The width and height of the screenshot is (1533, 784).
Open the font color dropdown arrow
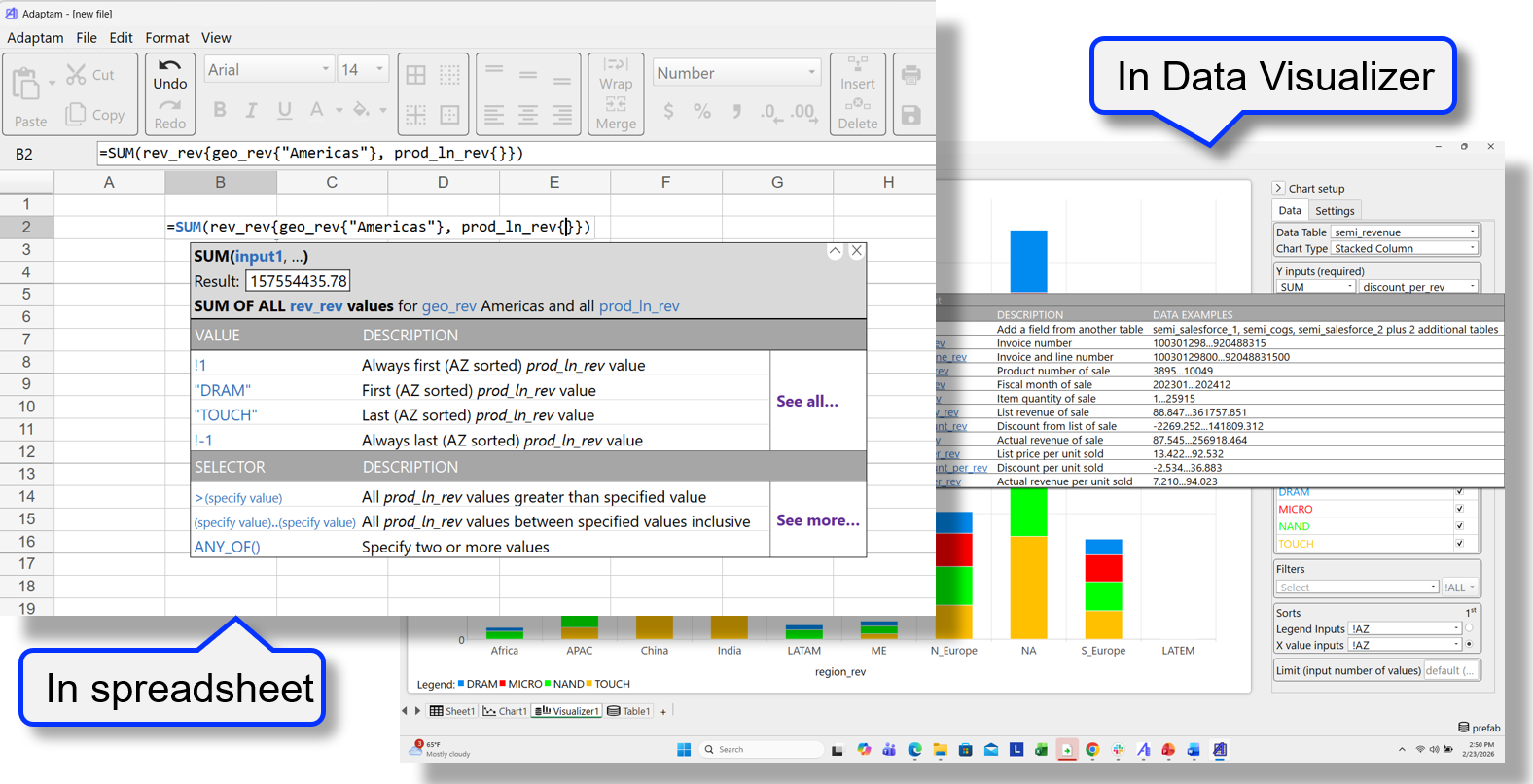click(x=339, y=110)
